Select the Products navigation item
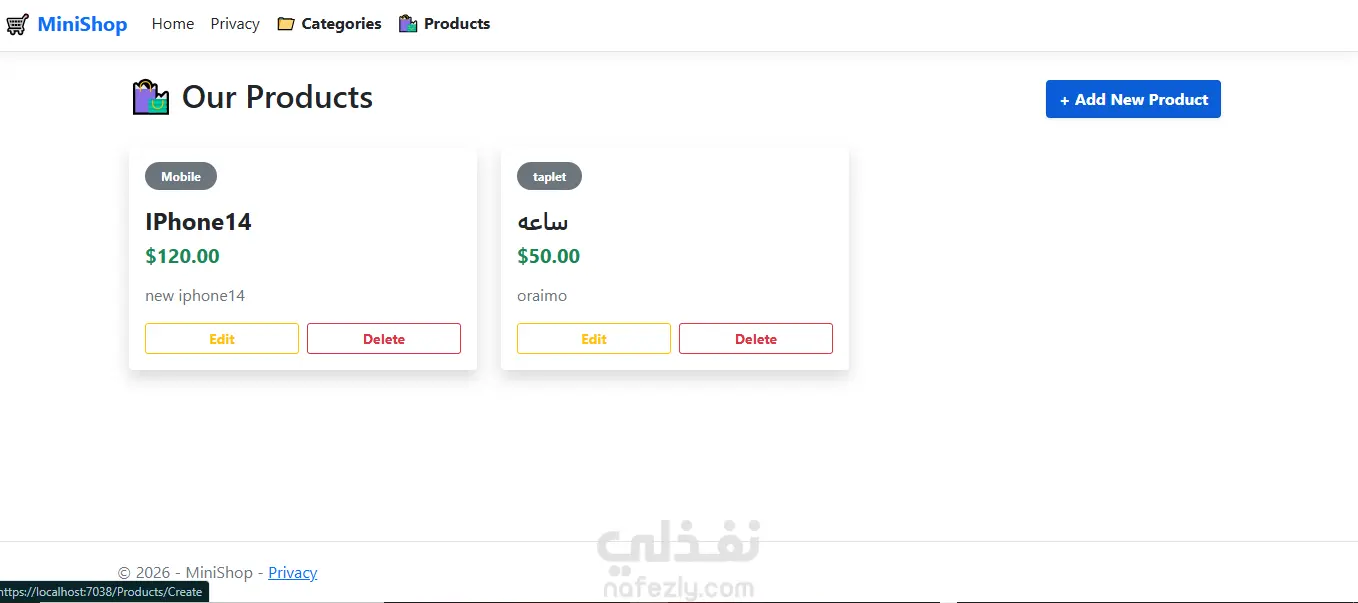The width and height of the screenshot is (1358, 603). pos(457,24)
